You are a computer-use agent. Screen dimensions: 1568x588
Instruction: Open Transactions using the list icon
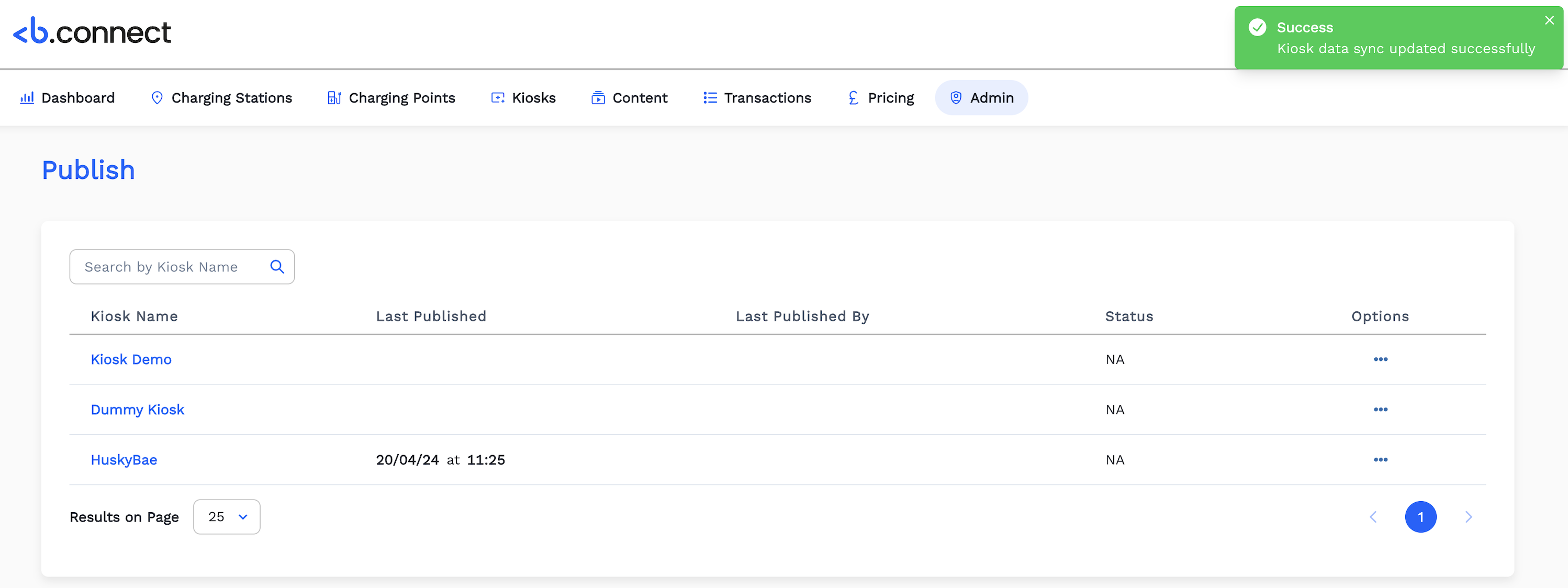pos(709,97)
